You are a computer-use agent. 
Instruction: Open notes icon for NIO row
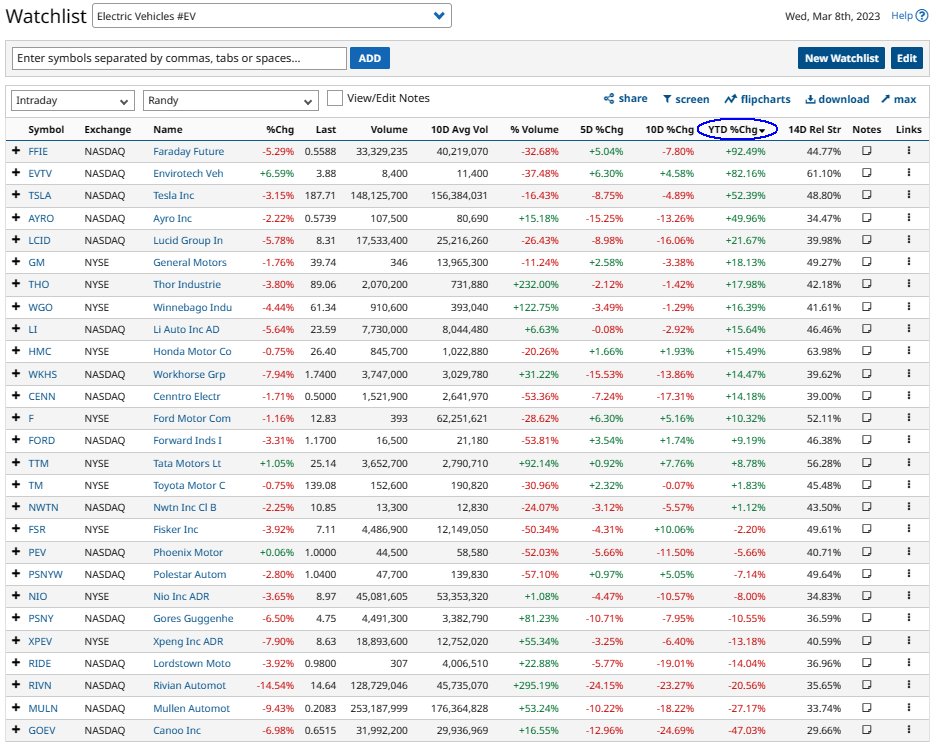tap(866, 595)
